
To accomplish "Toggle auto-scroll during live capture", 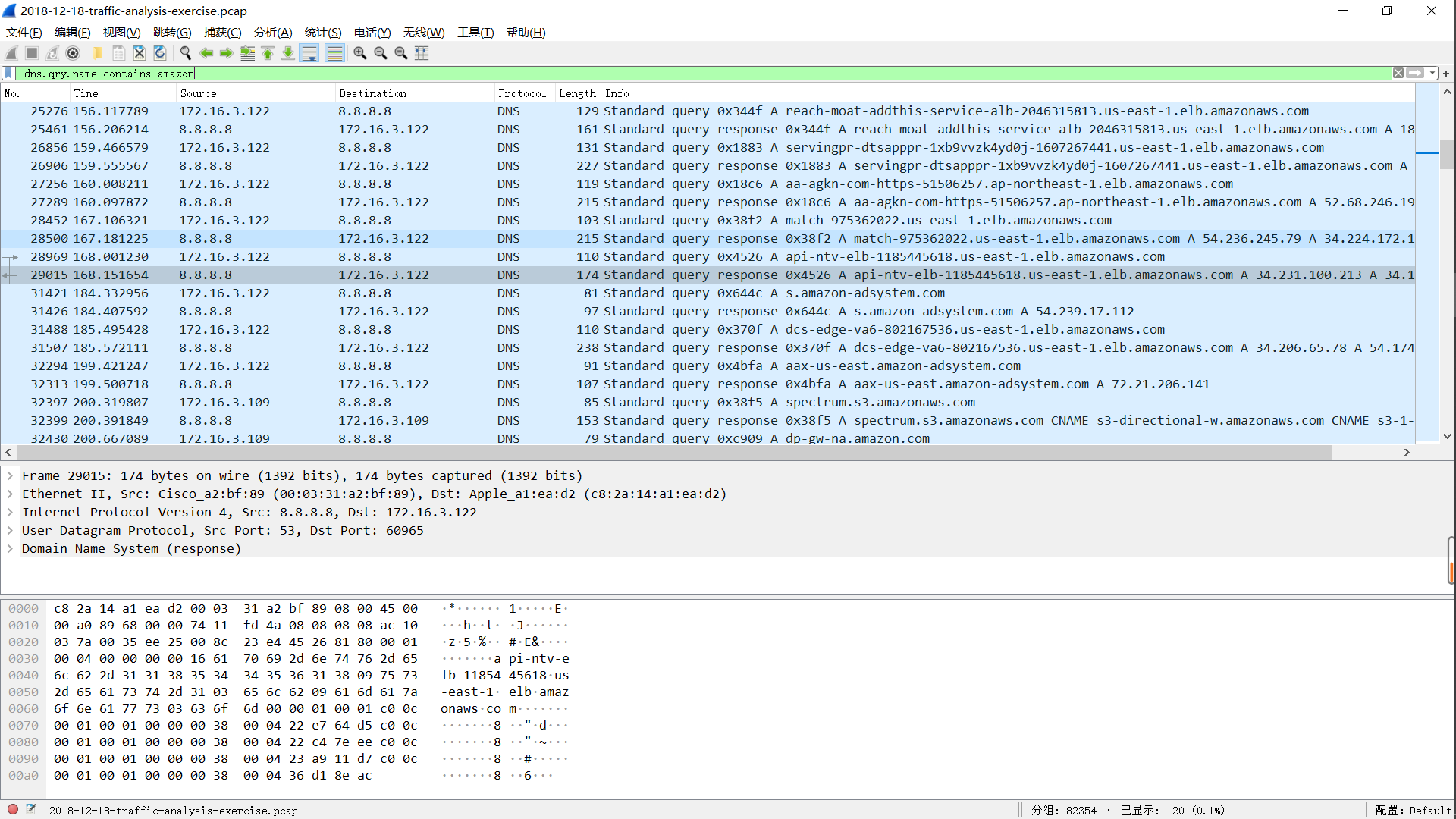I will point(309,53).
